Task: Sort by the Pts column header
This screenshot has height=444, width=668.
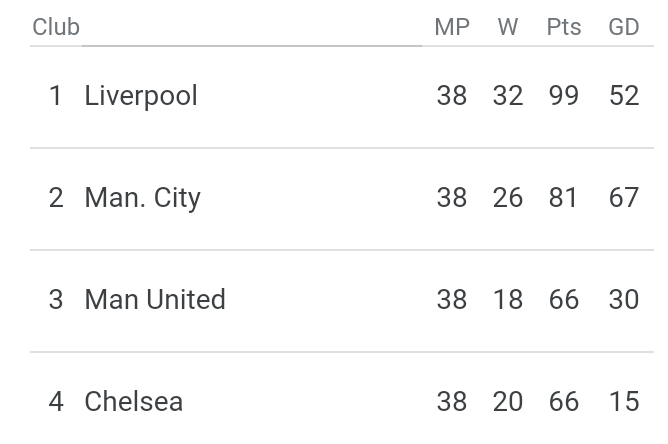Action: [564, 27]
